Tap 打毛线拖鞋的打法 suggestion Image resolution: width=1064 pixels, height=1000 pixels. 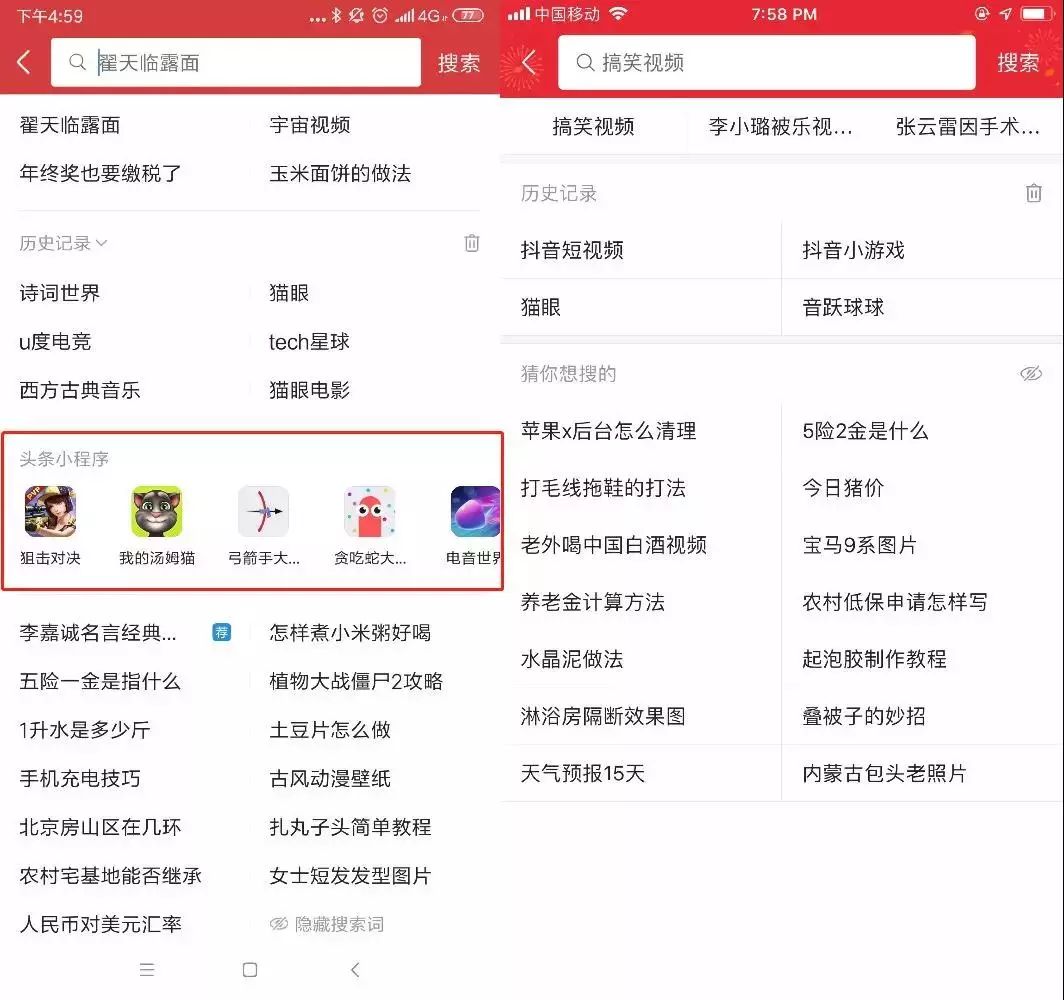(603, 488)
